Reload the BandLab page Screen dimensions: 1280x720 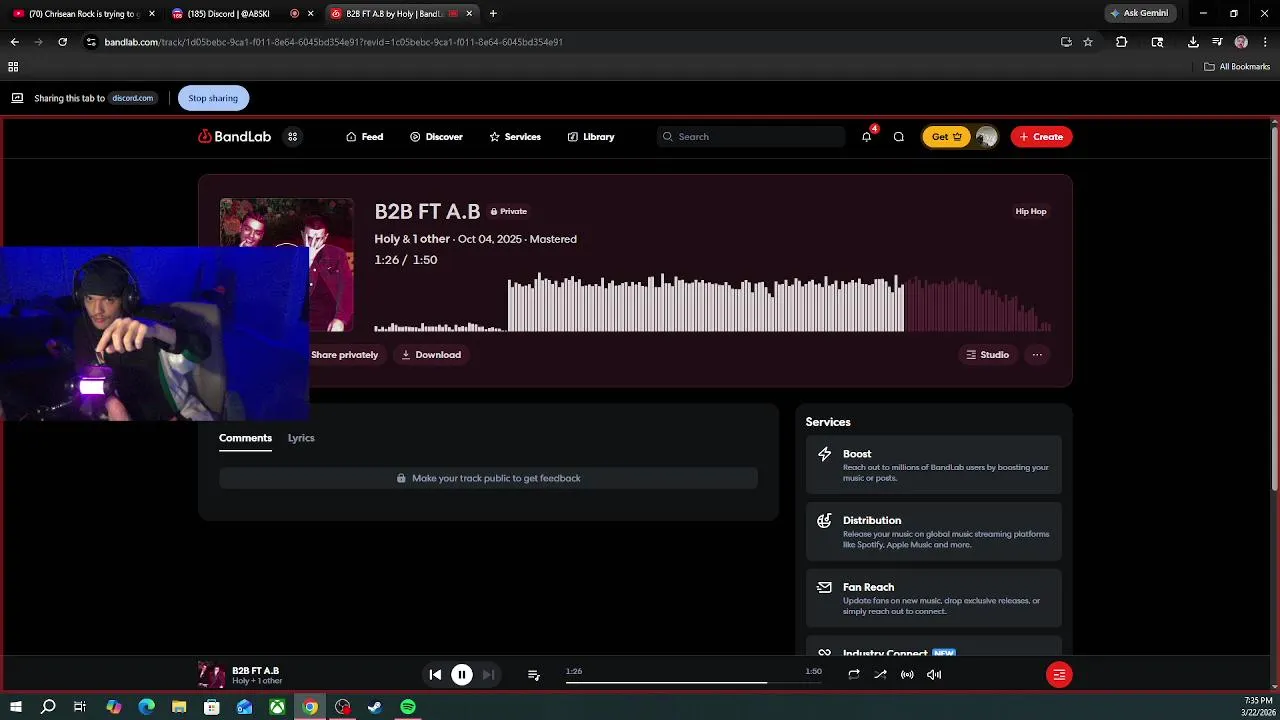pos(62,42)
